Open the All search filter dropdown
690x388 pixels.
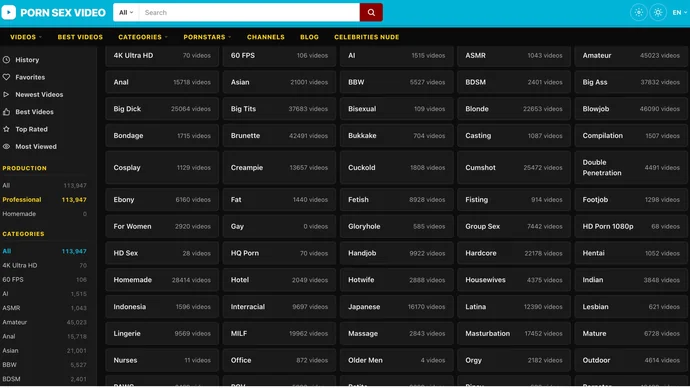click(126, 12)
